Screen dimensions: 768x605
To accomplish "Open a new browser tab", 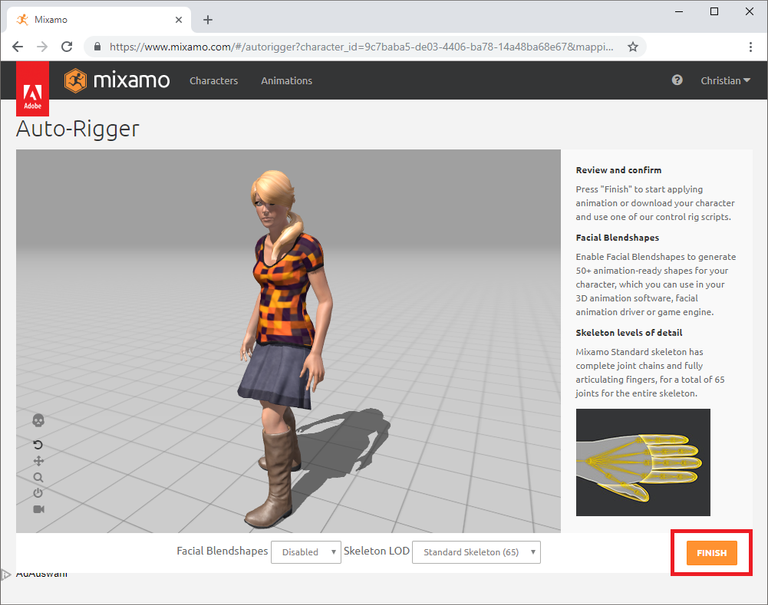I will point(208,20).
